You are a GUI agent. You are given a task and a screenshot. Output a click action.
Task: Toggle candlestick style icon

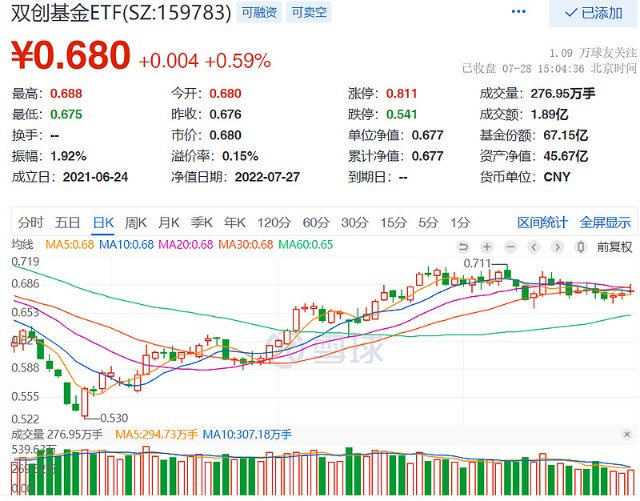[581, 247]
